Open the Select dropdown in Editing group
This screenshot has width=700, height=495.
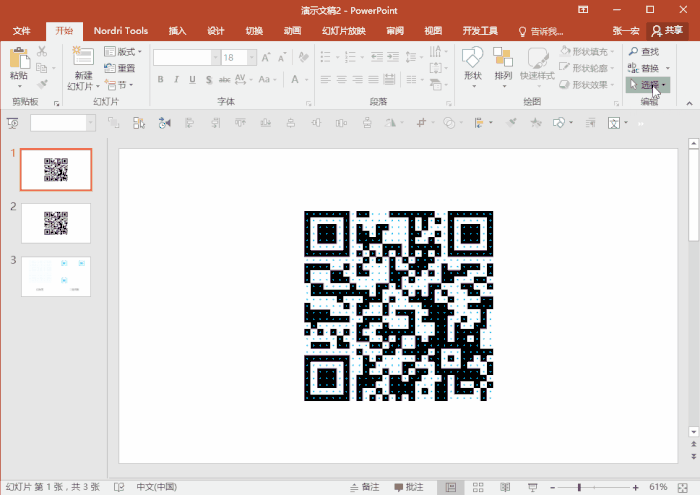click(x=647, y=85)
